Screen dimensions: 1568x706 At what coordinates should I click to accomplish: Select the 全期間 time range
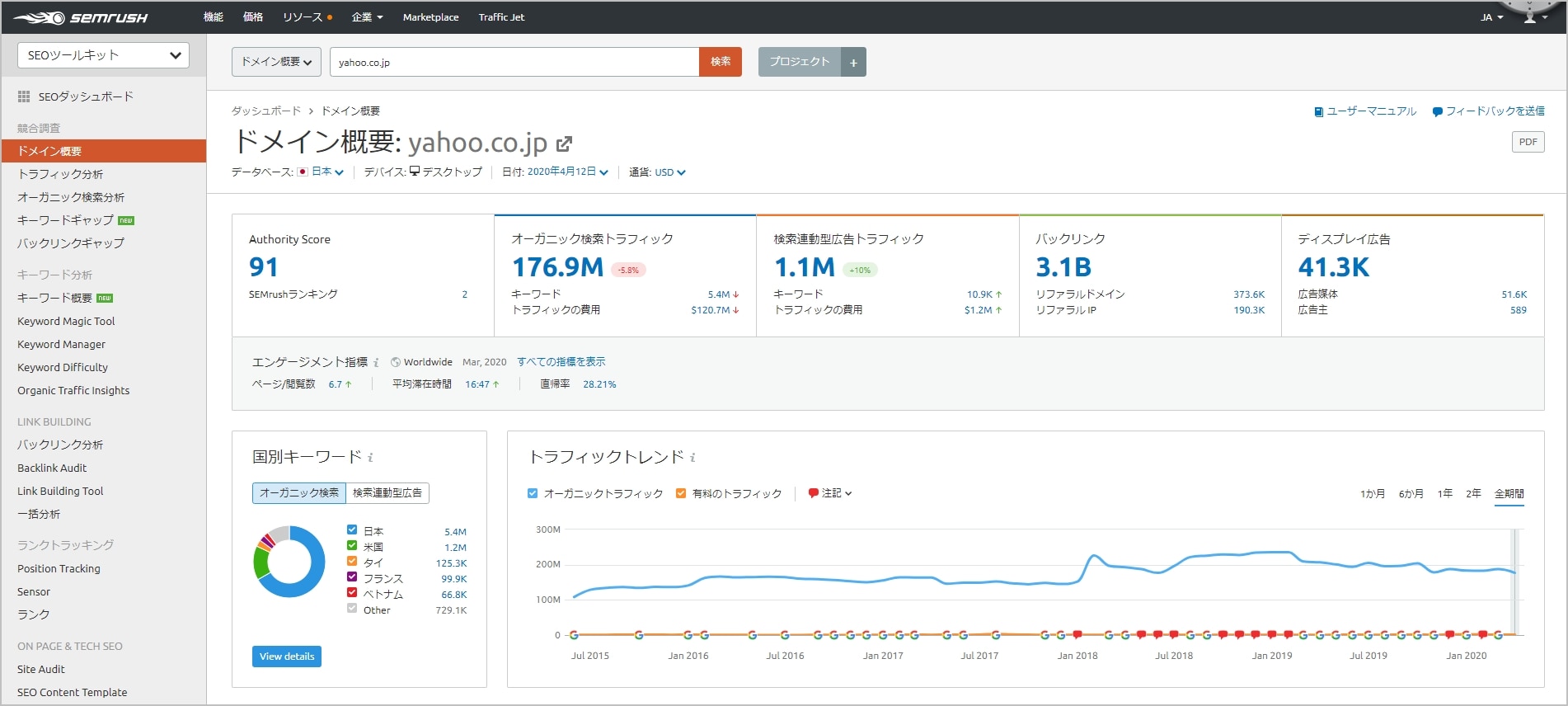pos(1509,493)
